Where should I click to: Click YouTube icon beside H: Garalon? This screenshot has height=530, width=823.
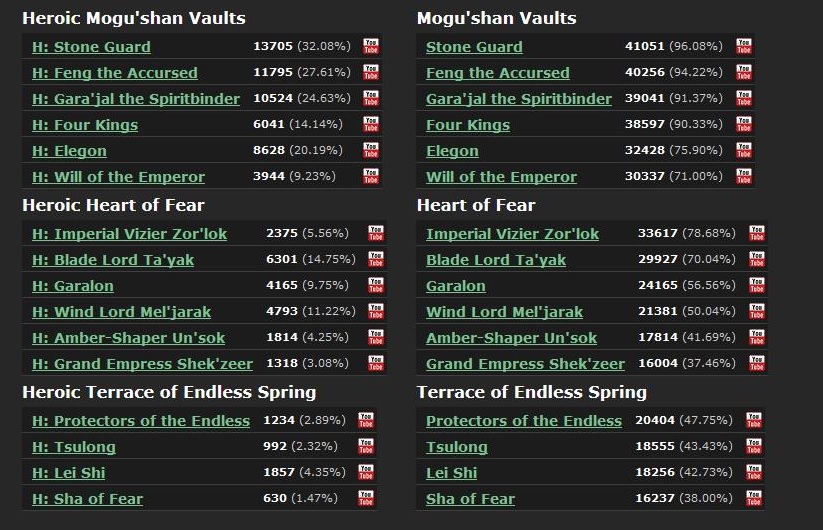coord(376,285)
